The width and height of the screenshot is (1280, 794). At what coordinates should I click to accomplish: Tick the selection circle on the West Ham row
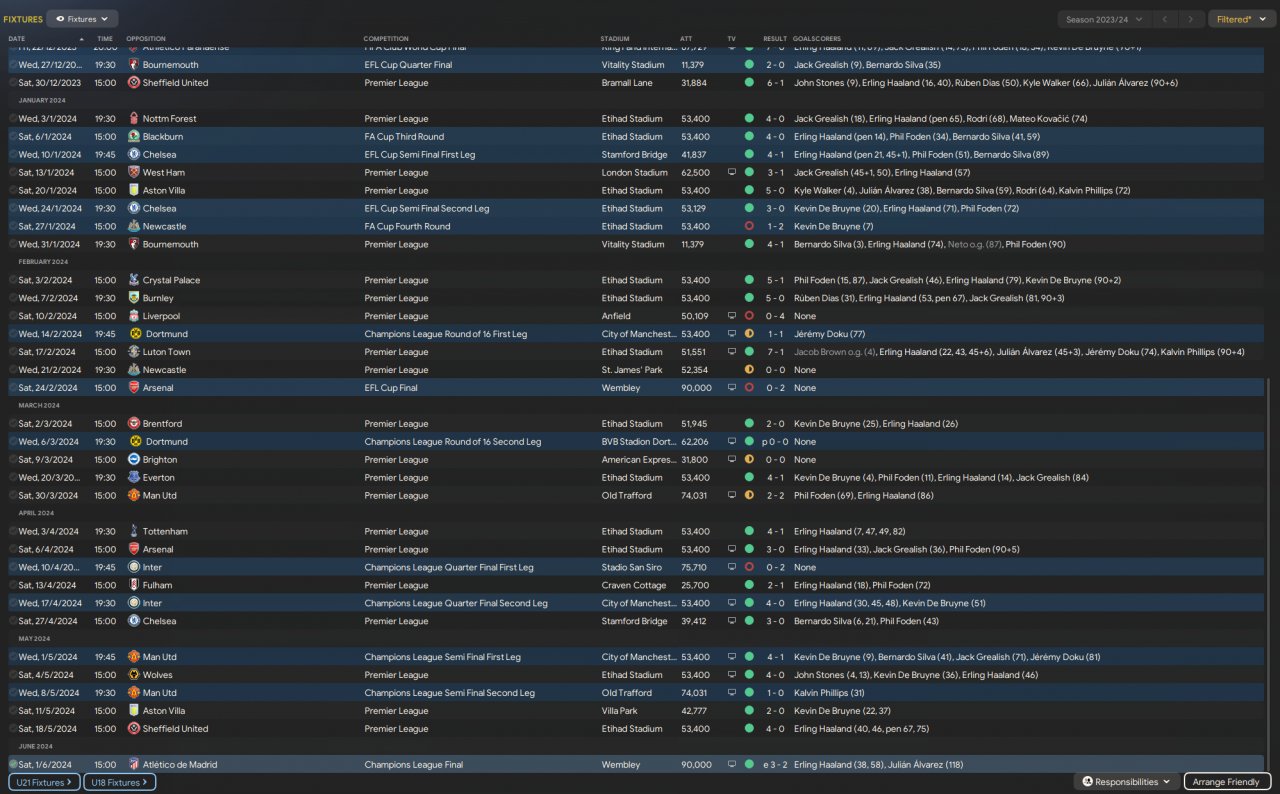click(13, 173)
